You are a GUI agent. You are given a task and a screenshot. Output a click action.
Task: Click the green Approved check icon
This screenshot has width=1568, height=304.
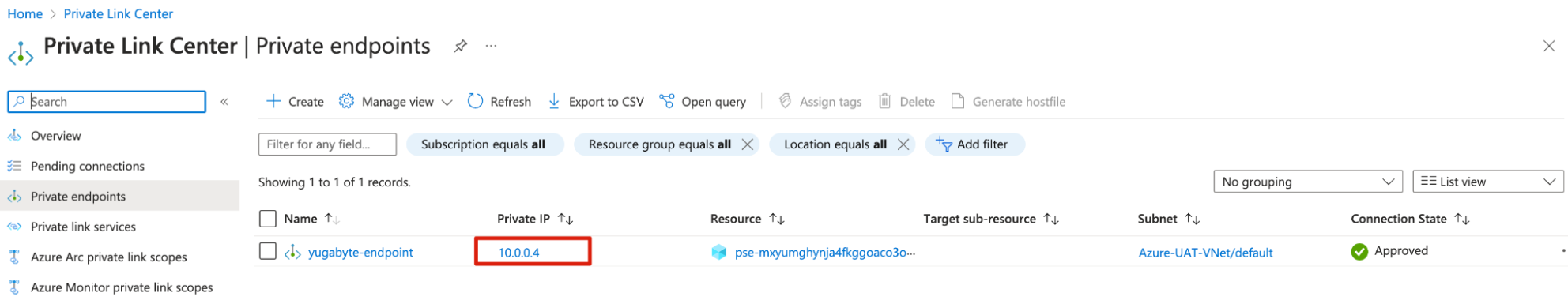click(1359, 252)
